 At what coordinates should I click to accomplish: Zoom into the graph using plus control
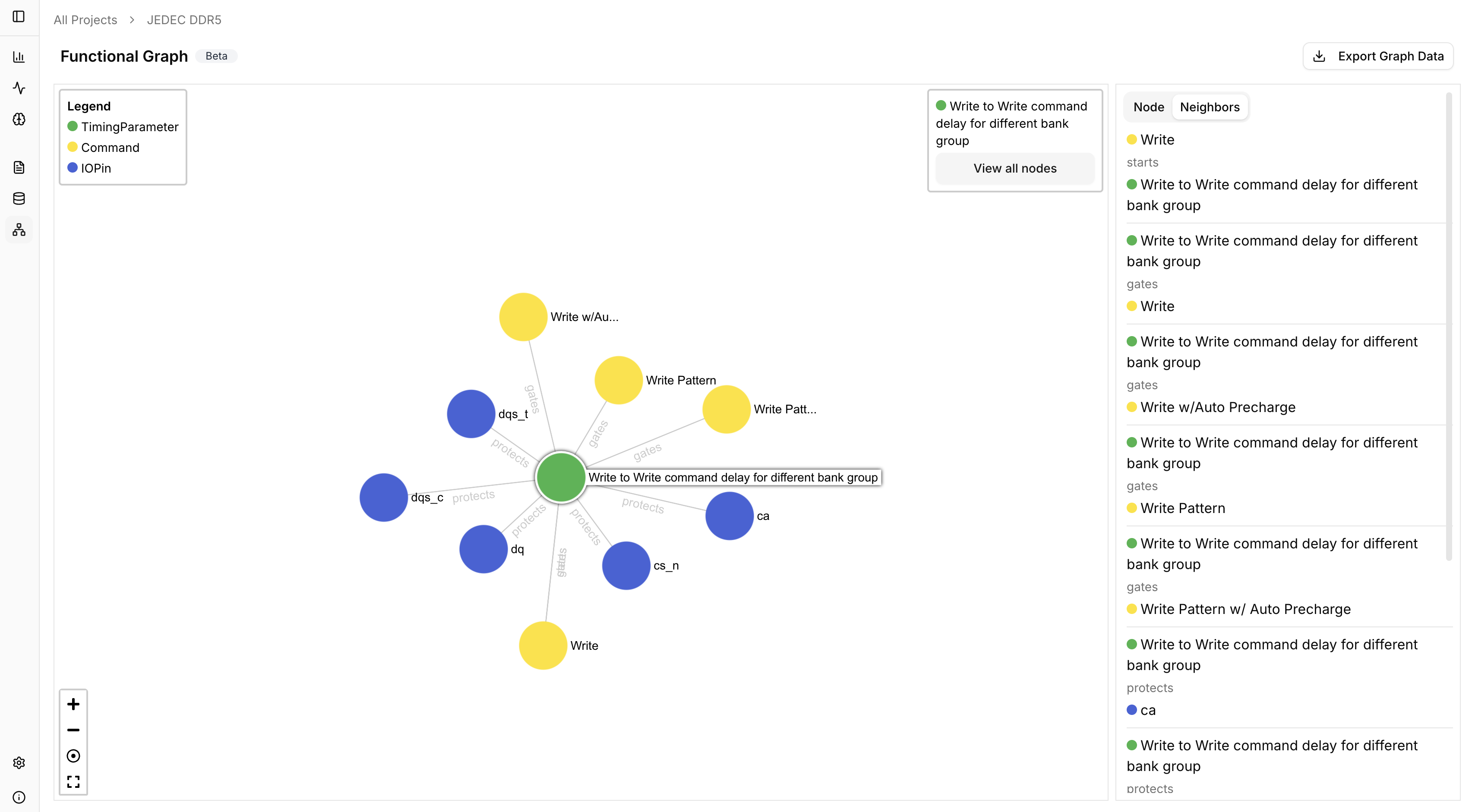coord(73,704)
